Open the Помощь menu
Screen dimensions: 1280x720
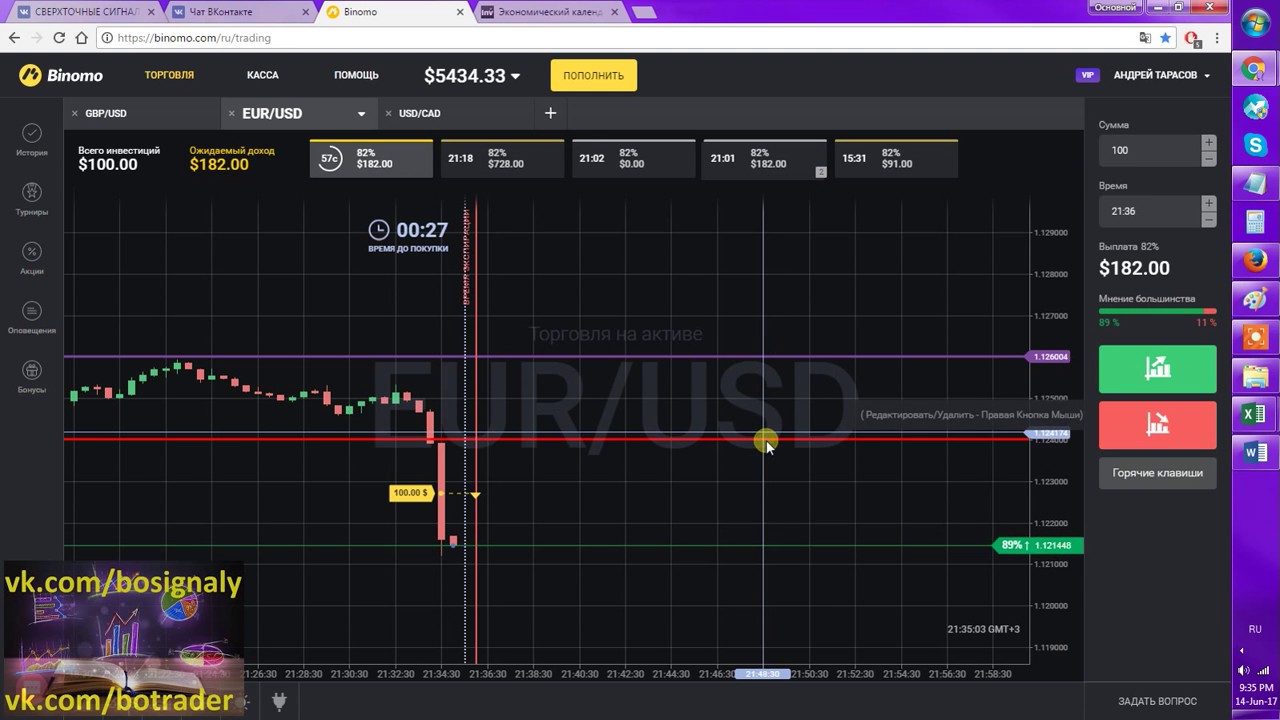tap(356, 75)
